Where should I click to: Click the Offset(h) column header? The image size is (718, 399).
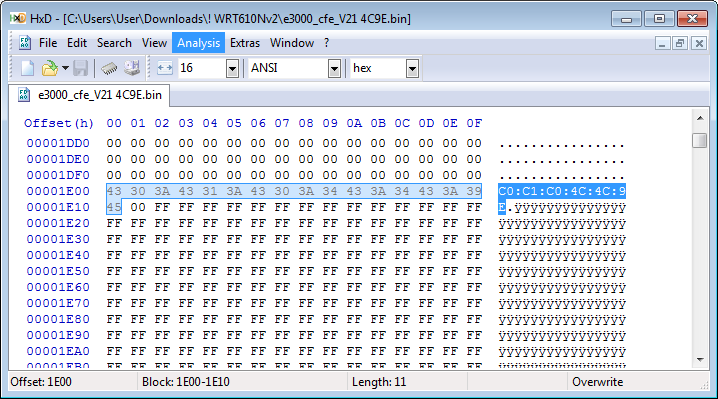tap(59, 123)
